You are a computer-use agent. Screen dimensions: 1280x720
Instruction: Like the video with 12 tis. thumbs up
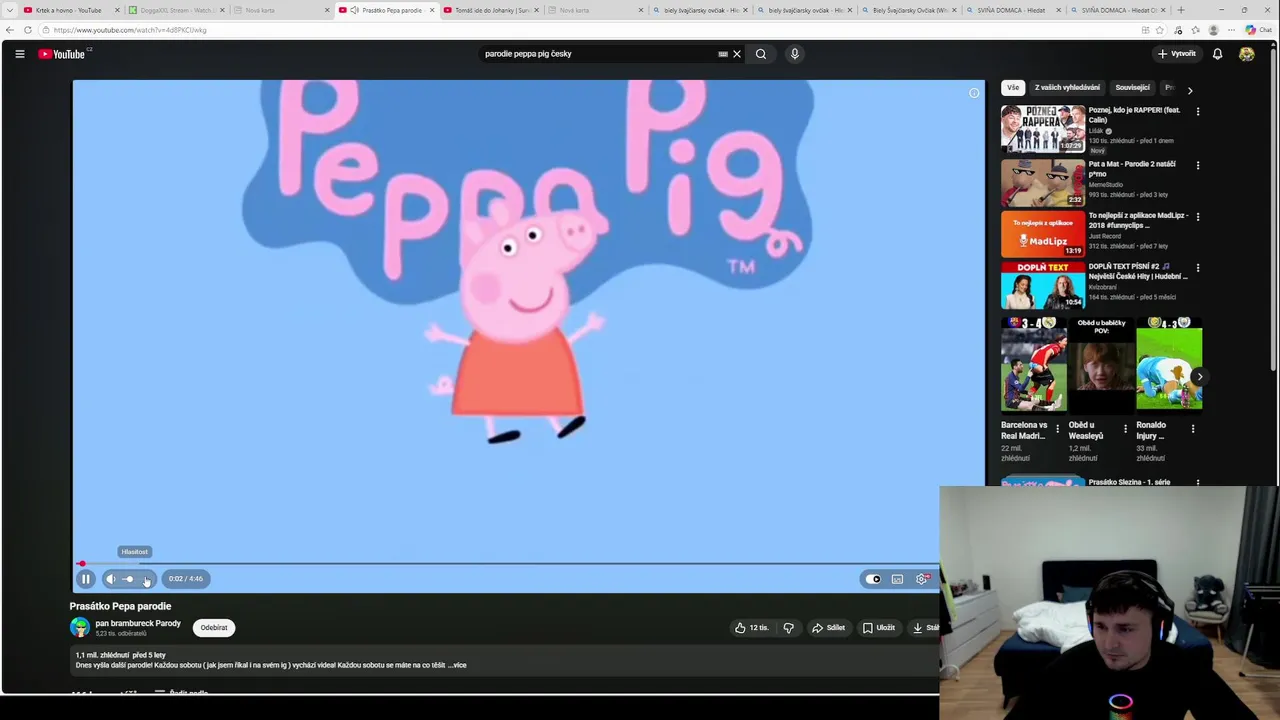[x=752, y=628]
